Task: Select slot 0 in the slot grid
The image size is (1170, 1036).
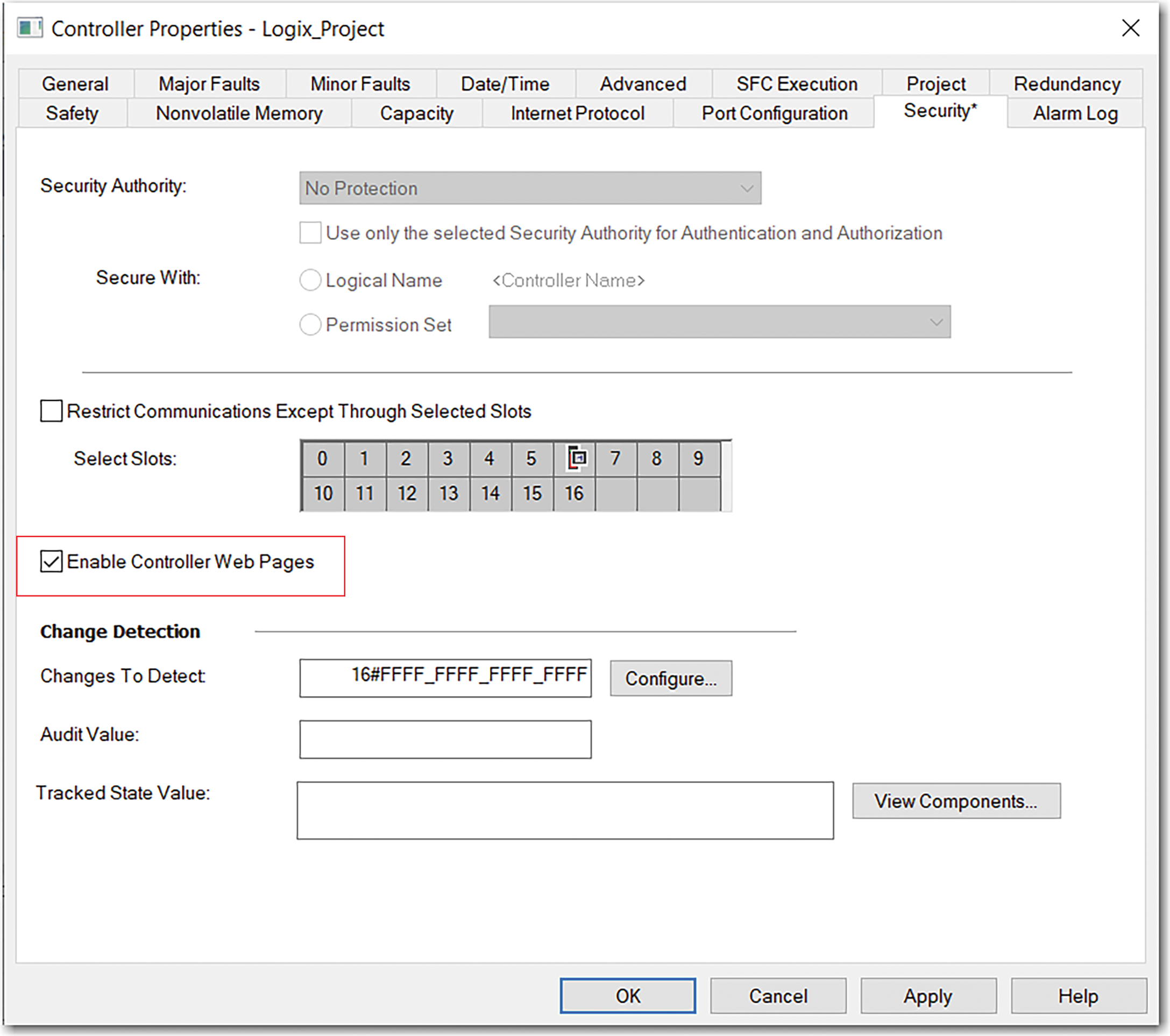Action: coord(322,458)
